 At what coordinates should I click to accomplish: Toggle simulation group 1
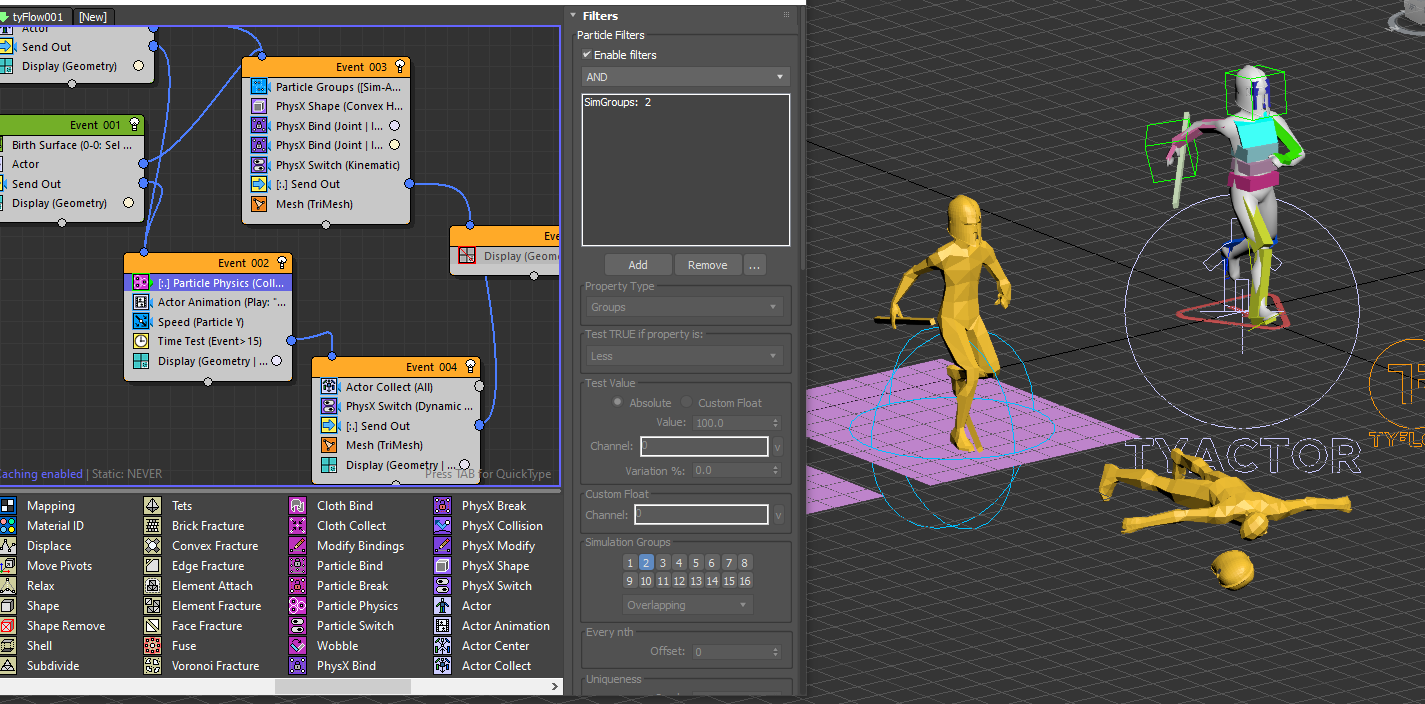point(630,563)
